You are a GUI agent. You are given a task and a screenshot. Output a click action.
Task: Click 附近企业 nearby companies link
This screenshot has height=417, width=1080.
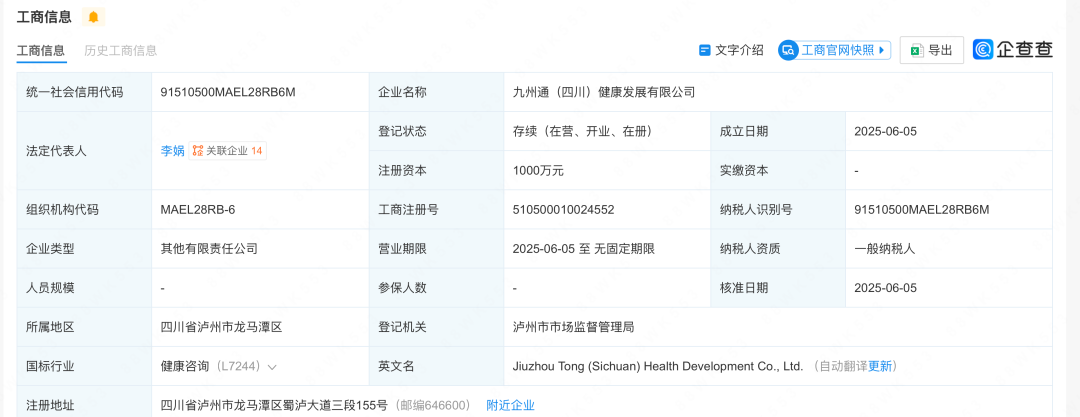(x=510, y=405)
